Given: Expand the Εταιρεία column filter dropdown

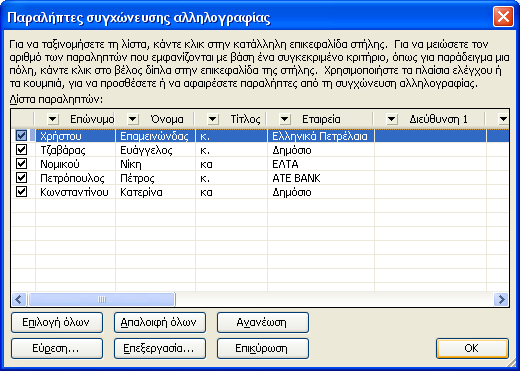Looking at the screenshot, I should (285, 119).
